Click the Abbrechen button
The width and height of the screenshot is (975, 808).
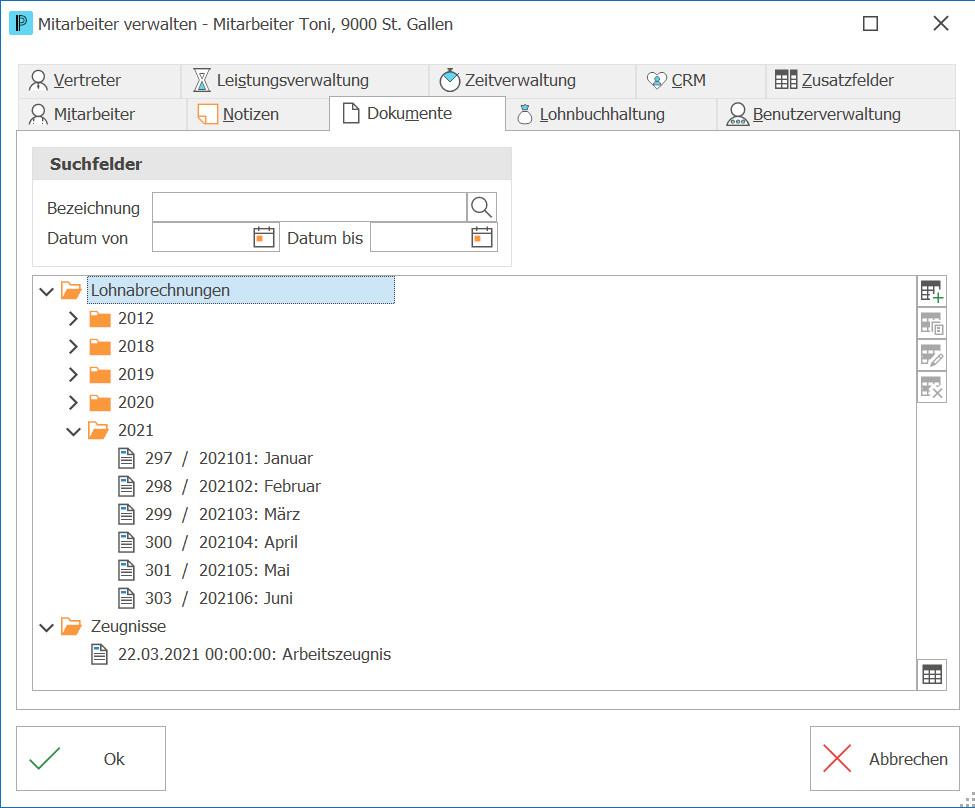(x=885, y=759)
